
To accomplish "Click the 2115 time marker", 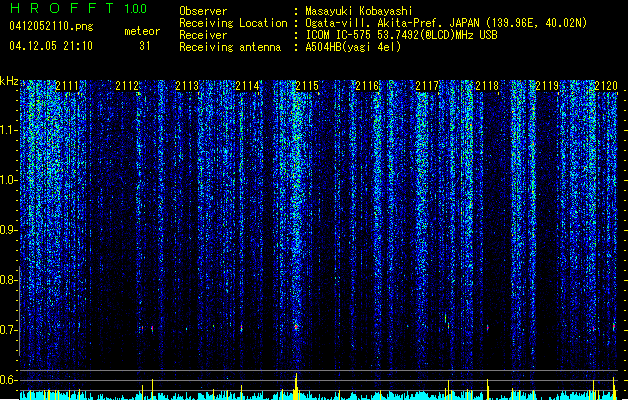I will pos(307,86).
